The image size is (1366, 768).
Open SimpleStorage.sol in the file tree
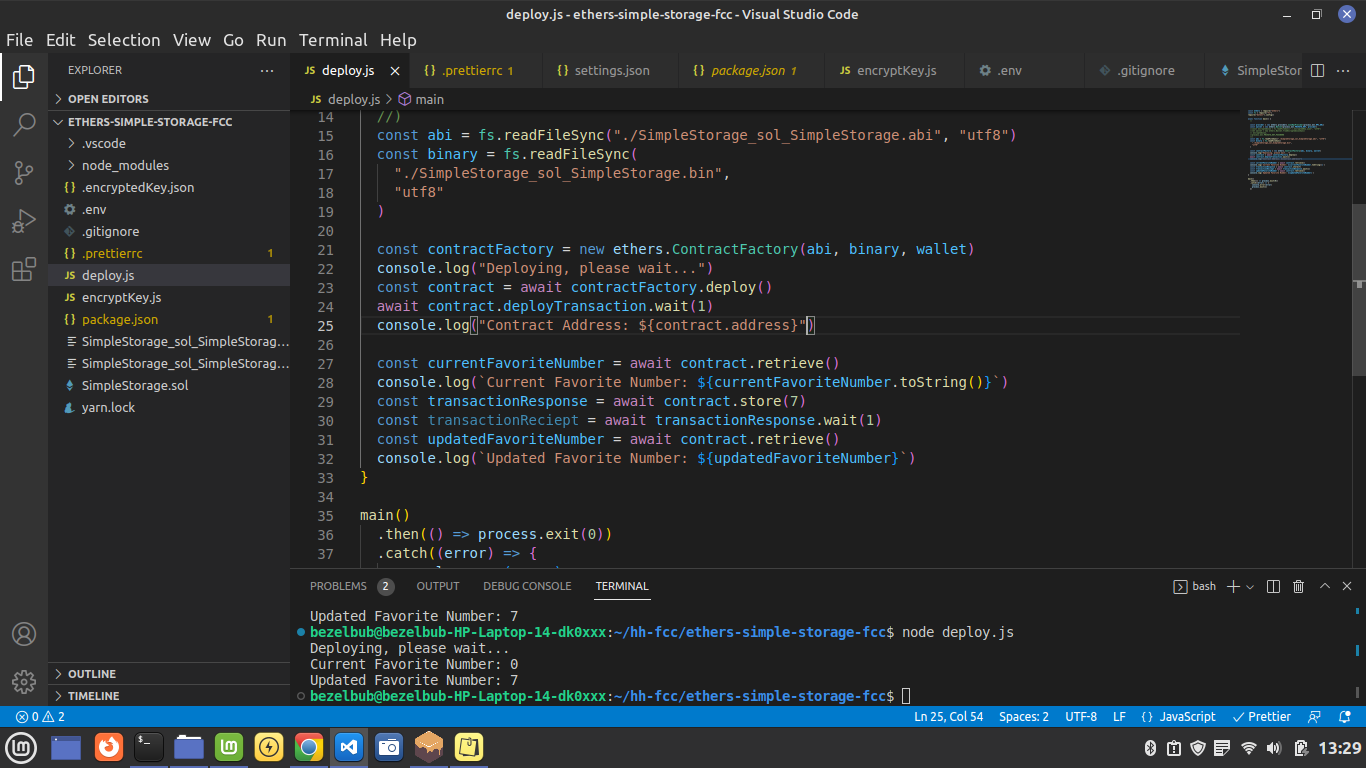170,386
